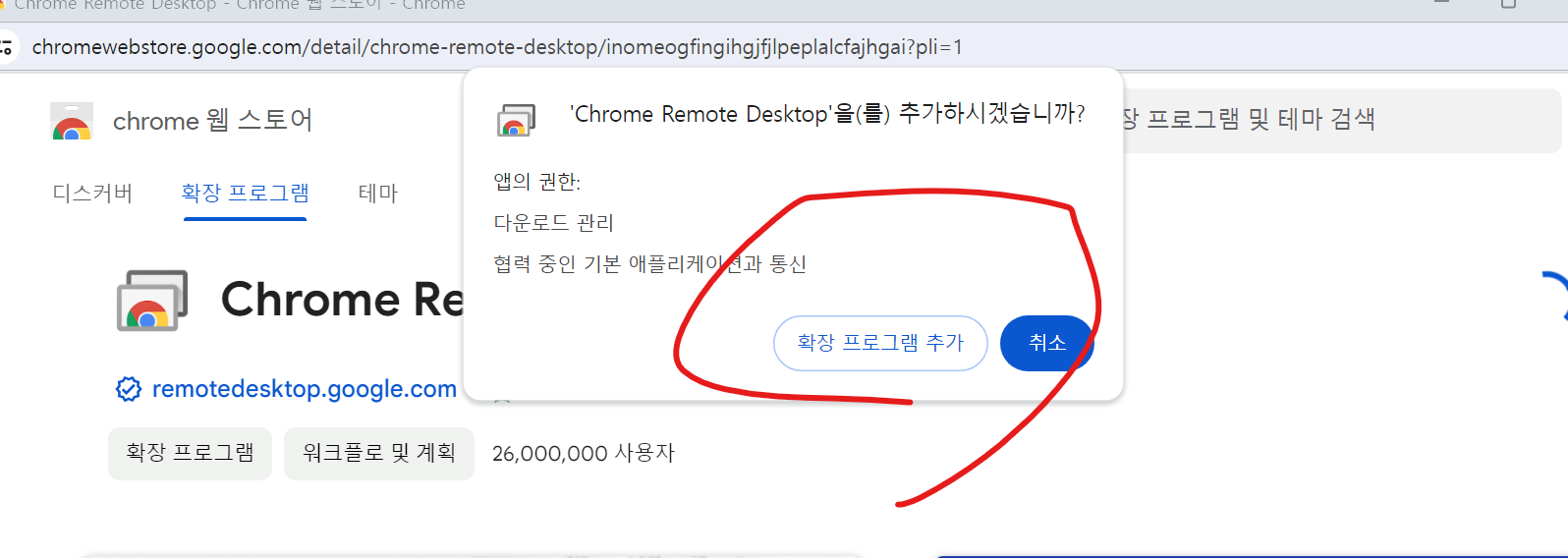The image size is (1568, 558).
Task: Switch to the 테마 tab
Action: (378, 194)
